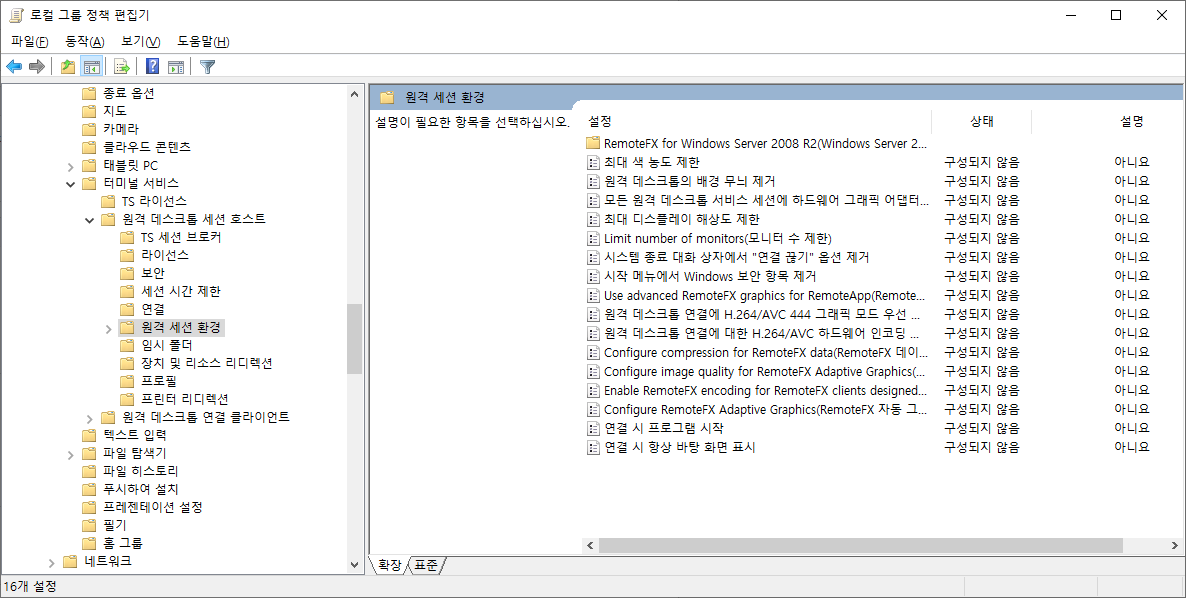Click the 구성되지 않음 state of 최대 색 농도 제한
The width and height of the screenshot is (1186, 598).
pyautogui.click(x=982, y=162)
